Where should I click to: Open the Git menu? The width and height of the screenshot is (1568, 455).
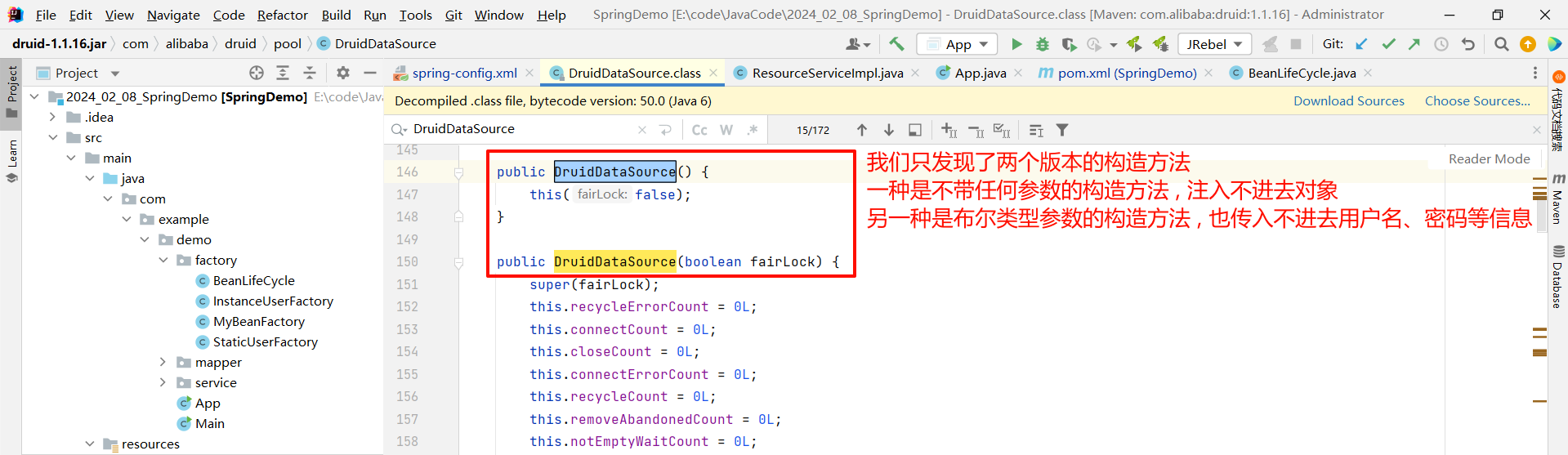click(453, 15)
